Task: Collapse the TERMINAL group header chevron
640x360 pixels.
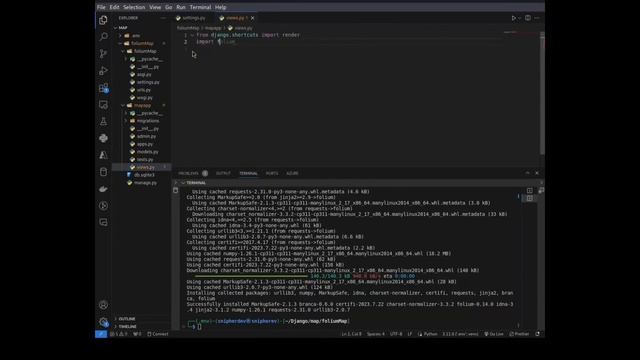Action: (183, 183)
